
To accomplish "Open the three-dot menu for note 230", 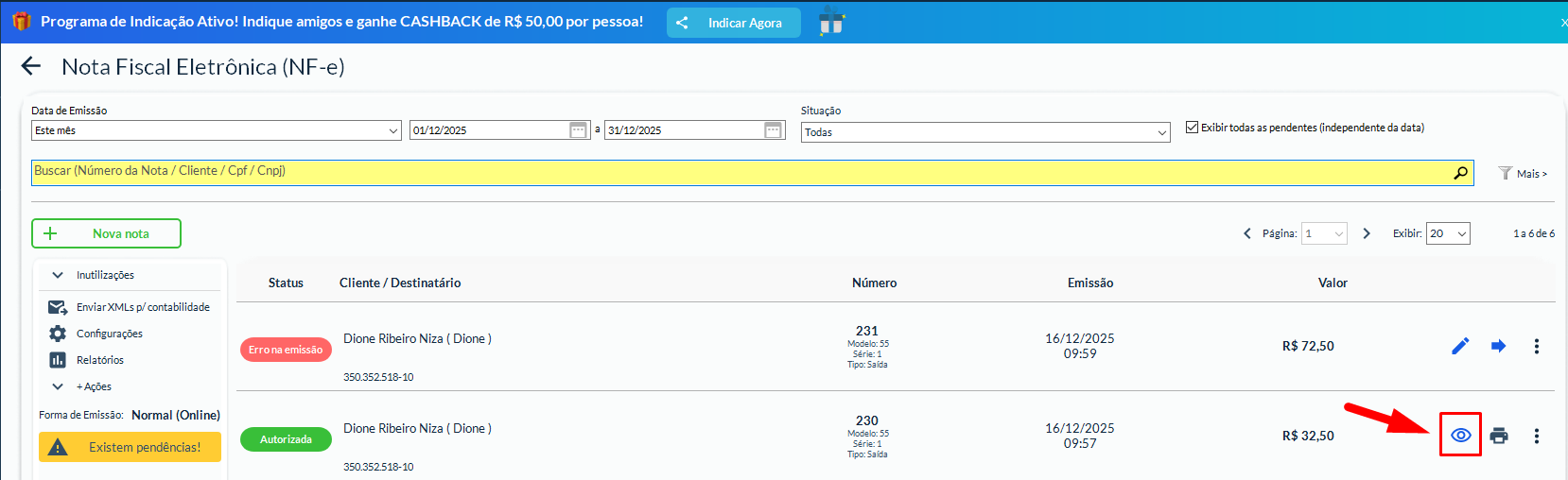I will 1536,436.
